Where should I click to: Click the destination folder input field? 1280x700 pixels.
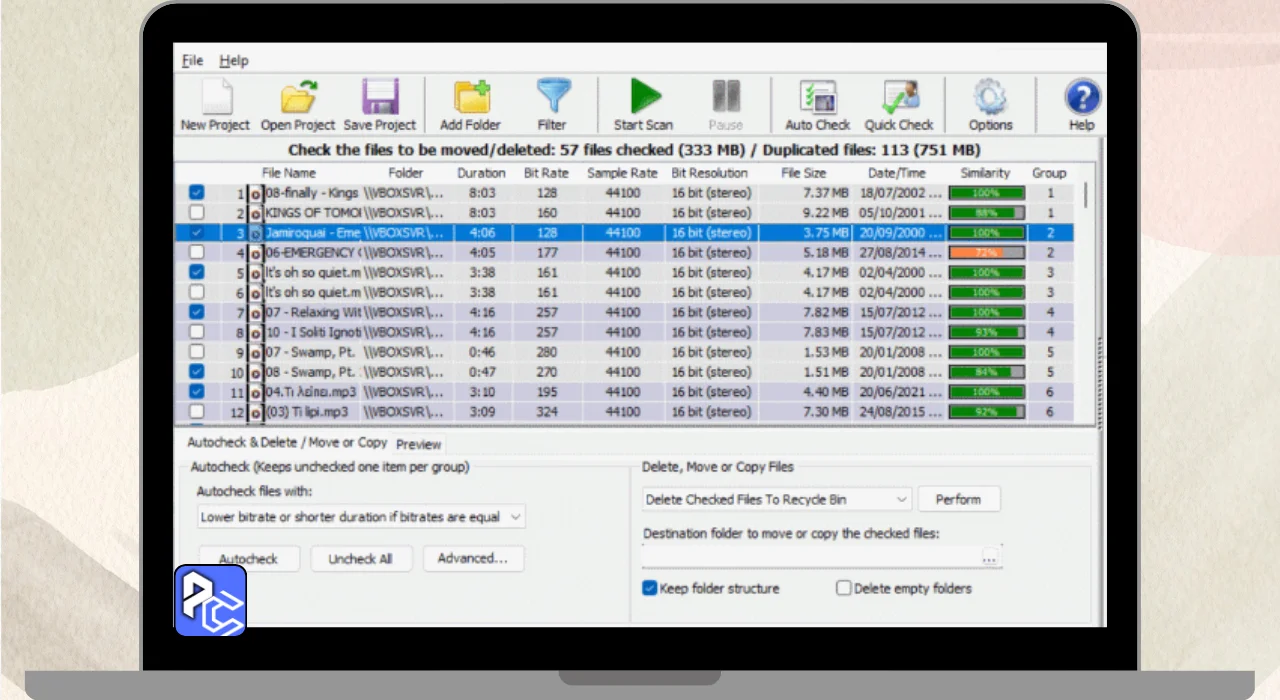coord(810,557)
